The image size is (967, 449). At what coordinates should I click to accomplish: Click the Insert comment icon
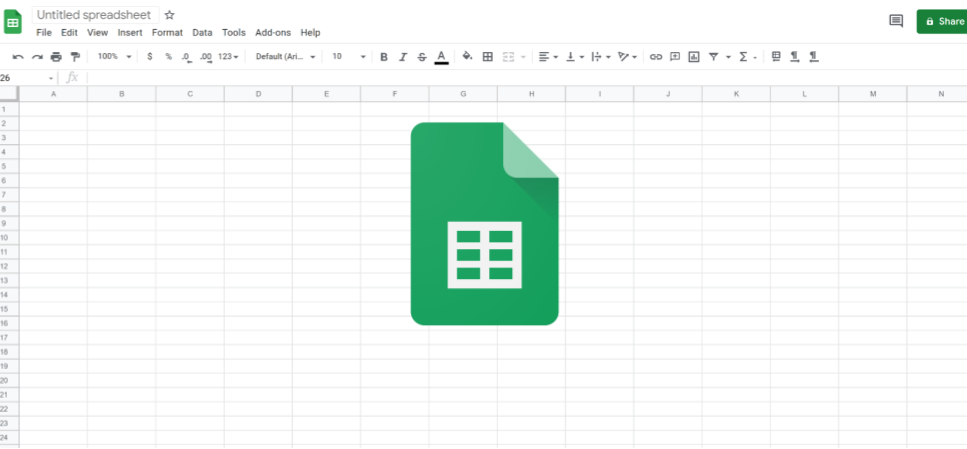(x=675, y=57)
